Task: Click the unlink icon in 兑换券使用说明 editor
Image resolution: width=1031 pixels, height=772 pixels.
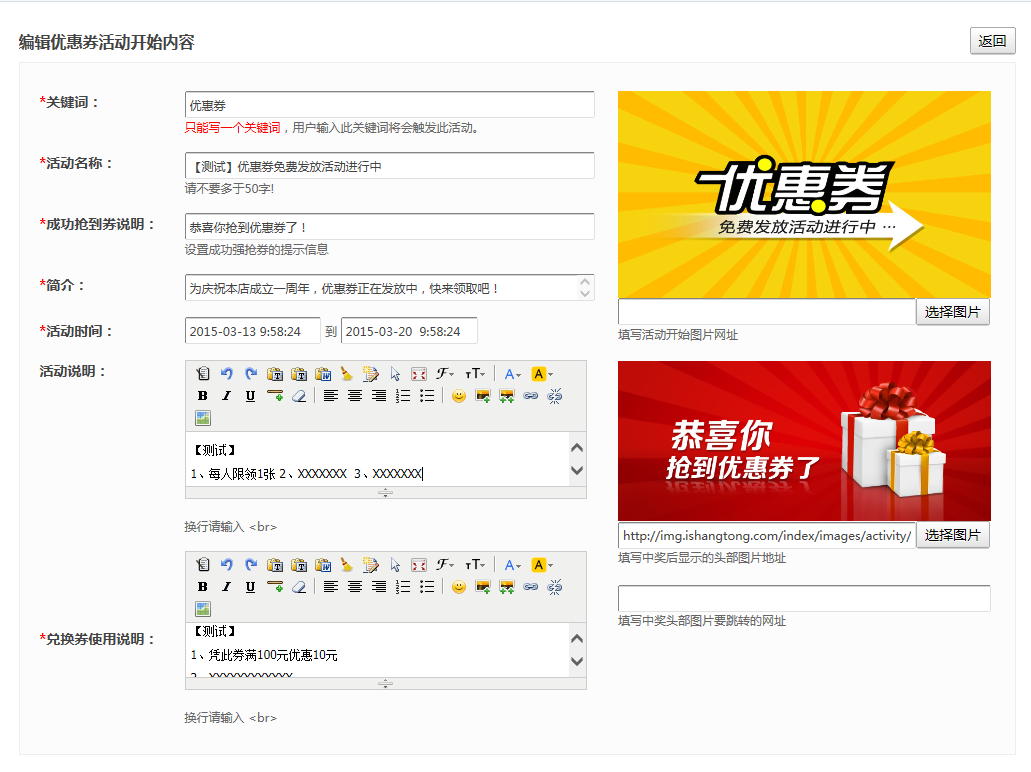Action: (x=555, y=587)
